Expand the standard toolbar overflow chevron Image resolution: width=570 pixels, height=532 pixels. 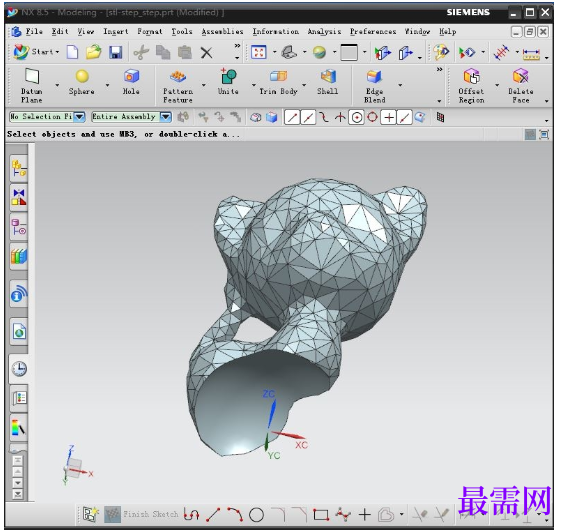tap(237, 46)
